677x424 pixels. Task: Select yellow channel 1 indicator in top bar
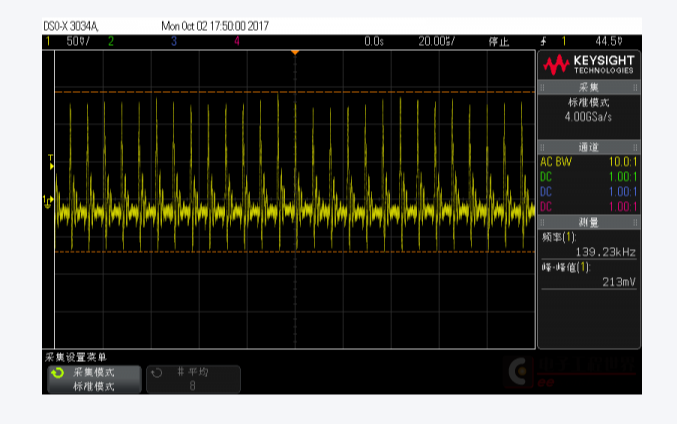(x=46, y=41)
